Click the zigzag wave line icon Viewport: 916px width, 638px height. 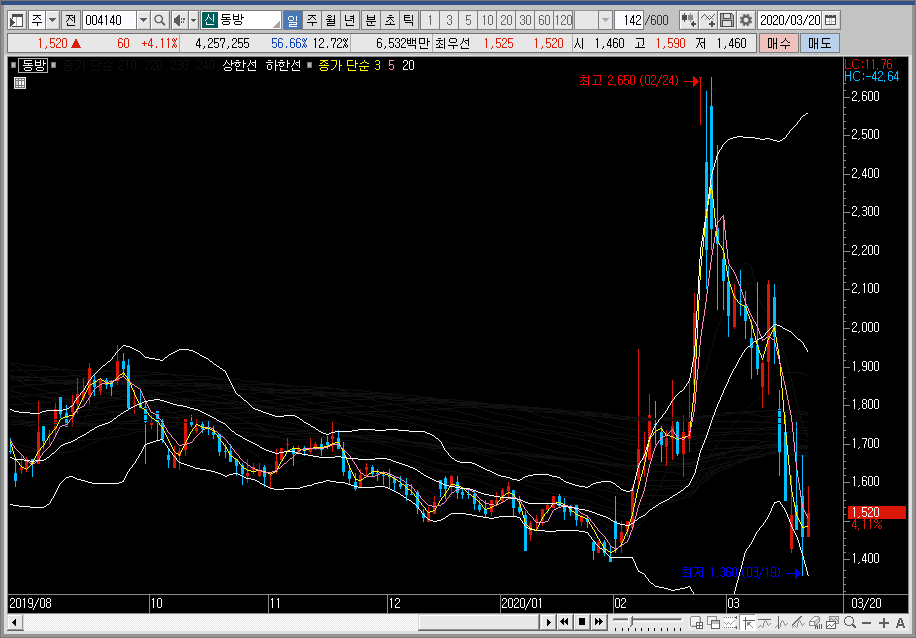click(782, 622)
